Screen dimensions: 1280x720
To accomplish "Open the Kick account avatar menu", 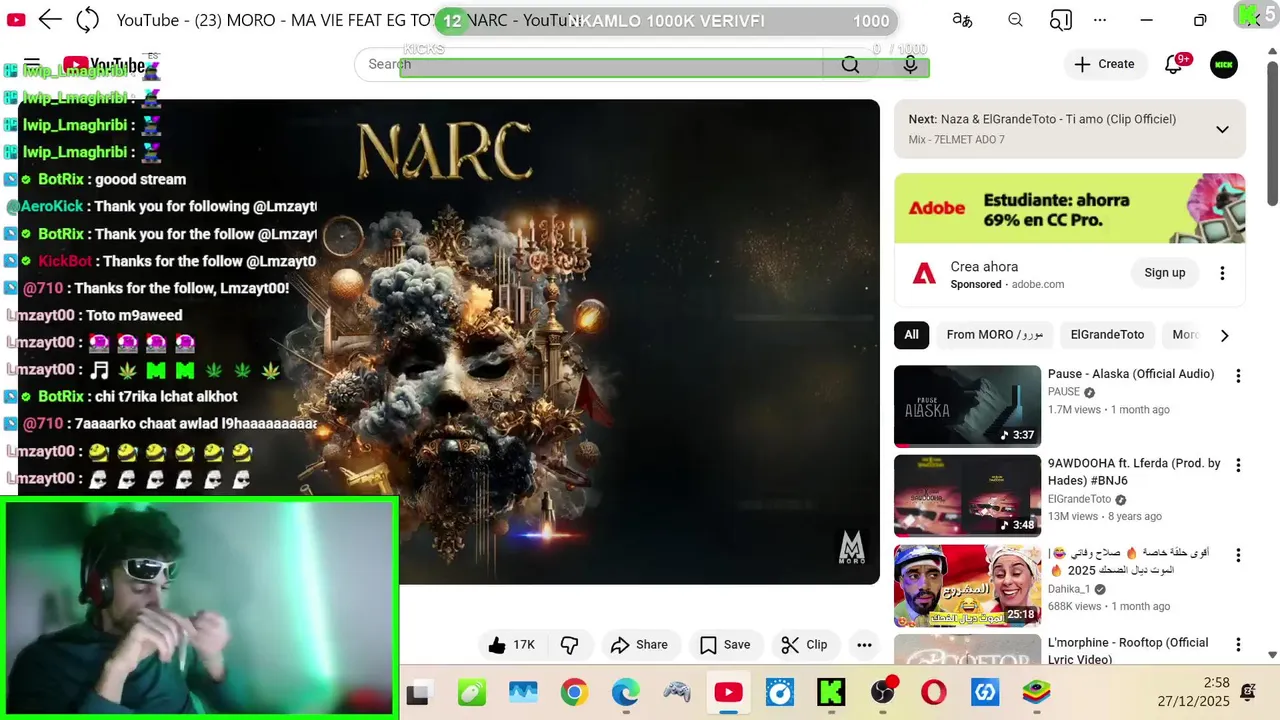I will click(1224, 64).
